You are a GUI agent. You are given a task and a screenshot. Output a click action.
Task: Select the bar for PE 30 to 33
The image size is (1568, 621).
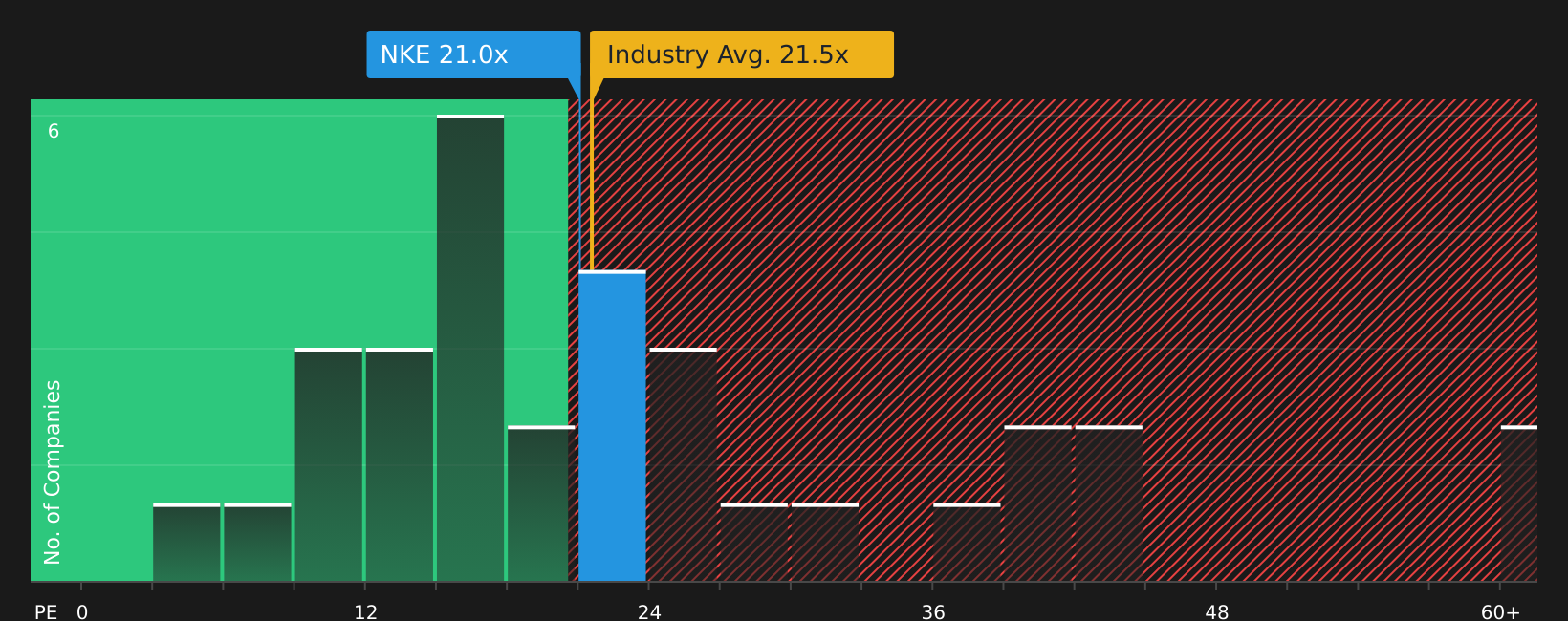(x=825, y=543)
